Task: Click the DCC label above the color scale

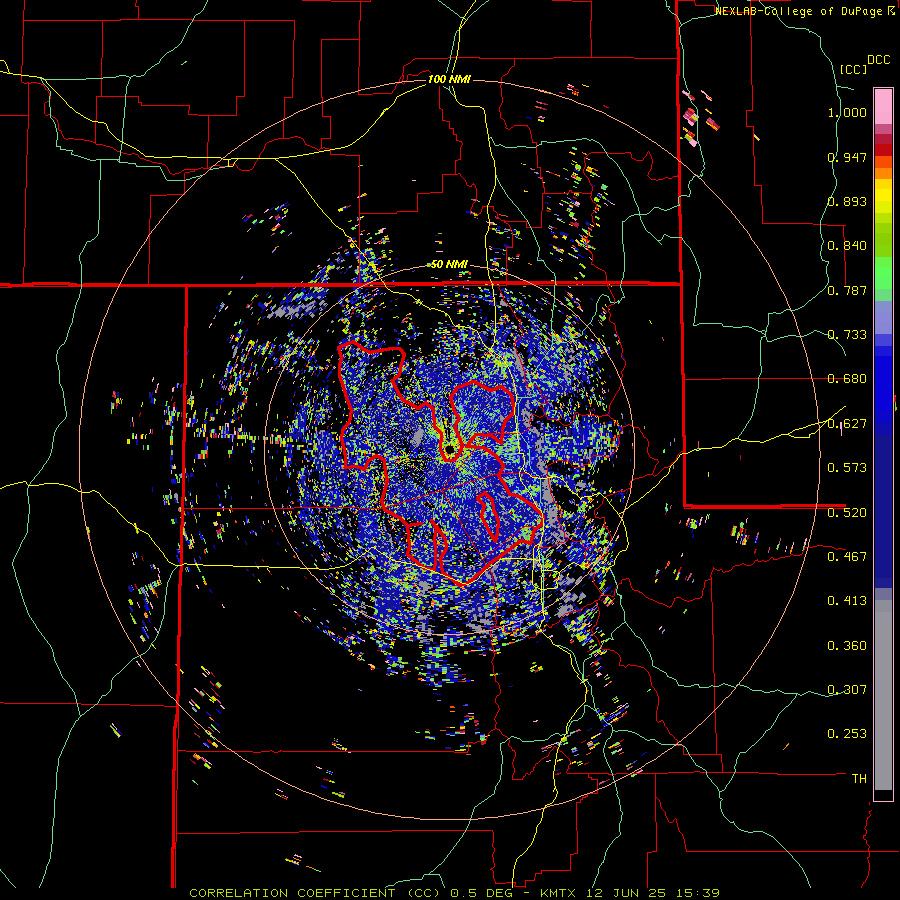Action: point(878,60)
